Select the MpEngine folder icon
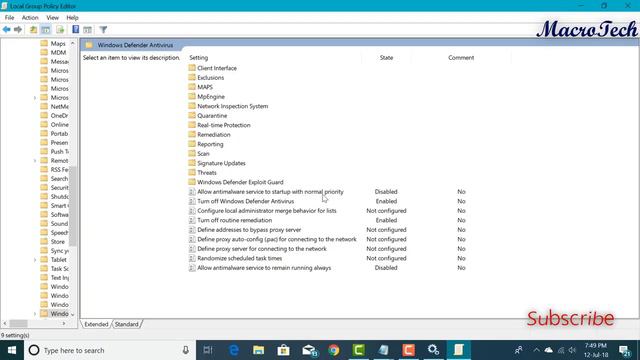Image resolution: width=640 pixels, height=360 pixels. tap(192, 96)
